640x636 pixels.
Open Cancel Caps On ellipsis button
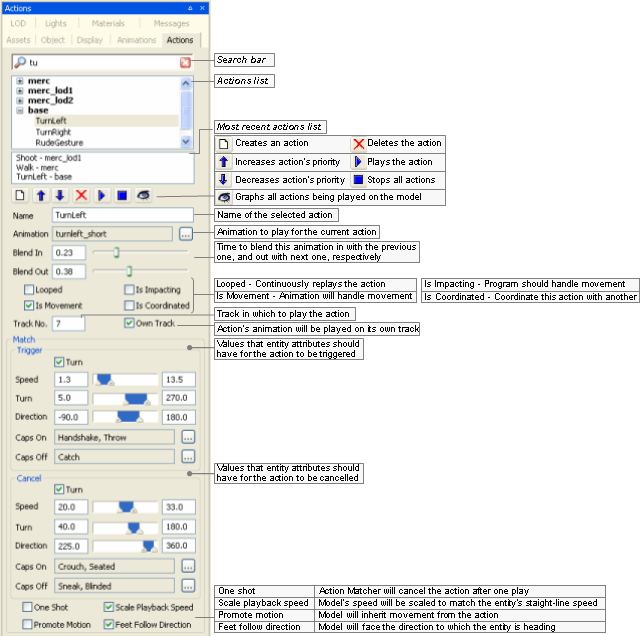(x=188, y=566)
